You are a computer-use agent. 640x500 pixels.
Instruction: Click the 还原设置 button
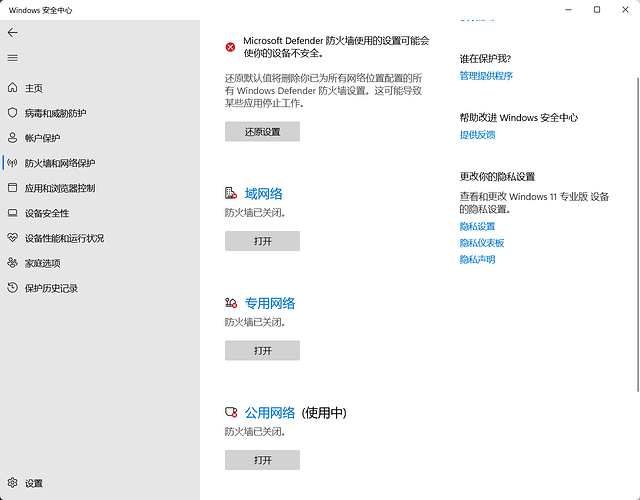(x=262, y=131)
